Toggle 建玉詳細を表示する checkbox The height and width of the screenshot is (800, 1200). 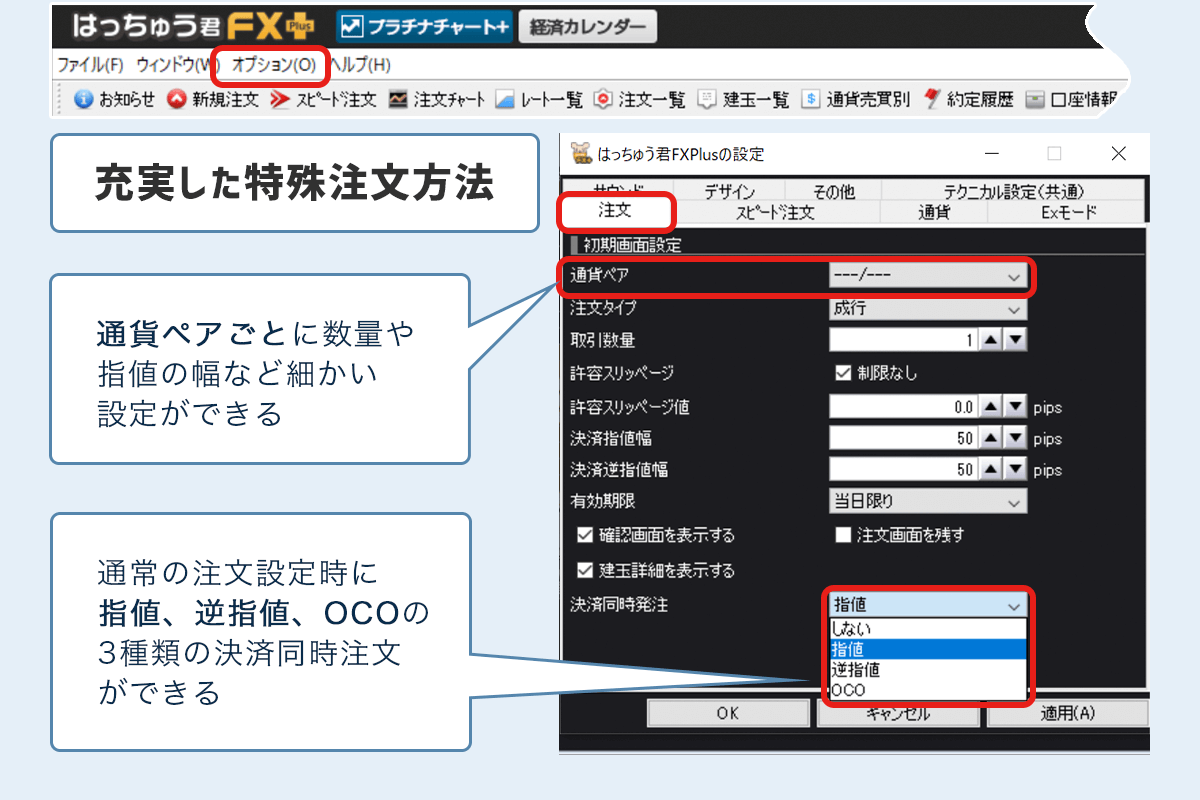pos(585,571)
